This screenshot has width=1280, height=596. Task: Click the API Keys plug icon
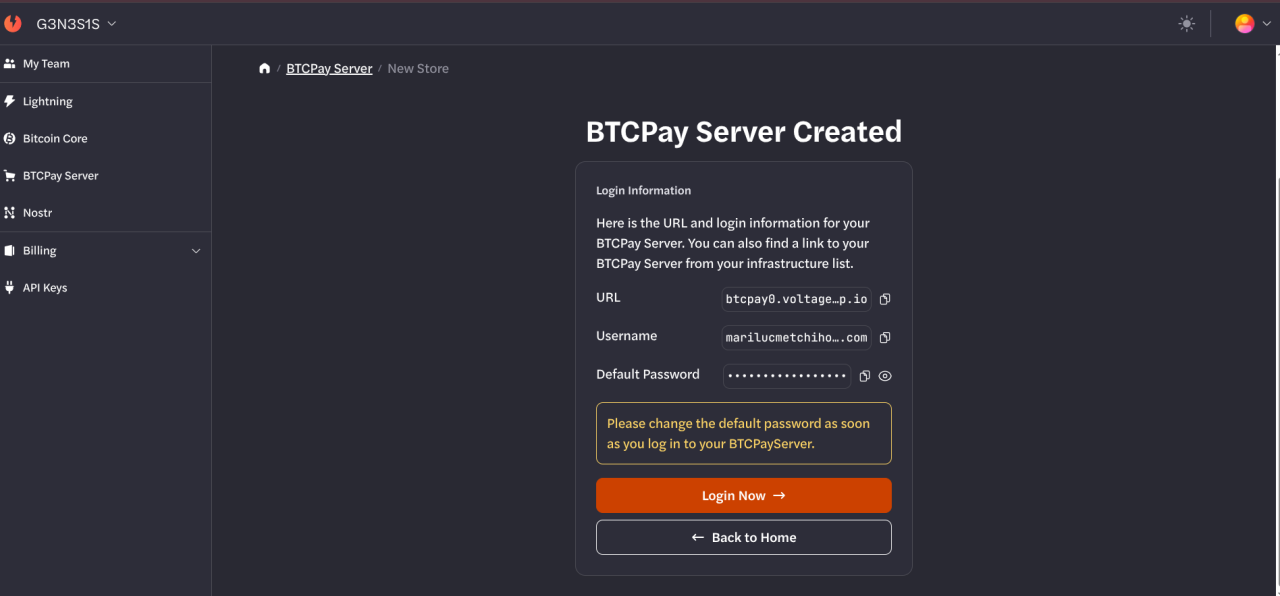click(10, 288)
